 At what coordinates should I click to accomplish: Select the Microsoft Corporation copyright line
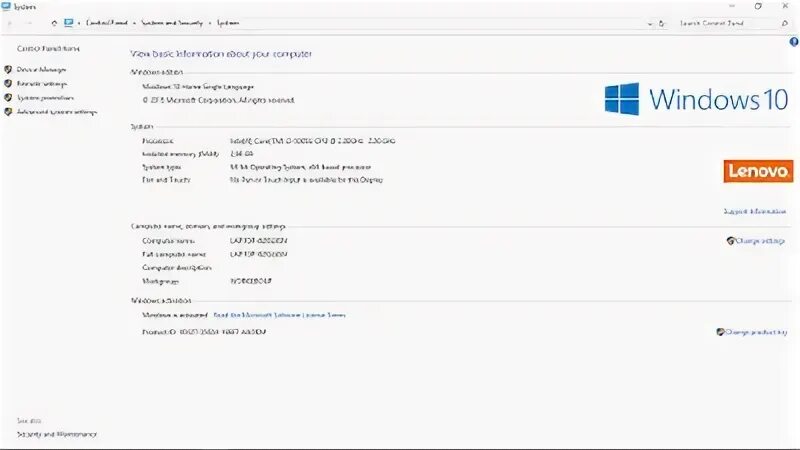218,100
